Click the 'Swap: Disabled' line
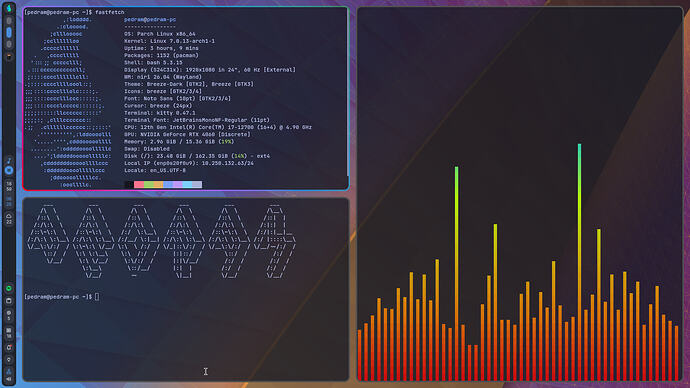 click(x=147, y=149)
